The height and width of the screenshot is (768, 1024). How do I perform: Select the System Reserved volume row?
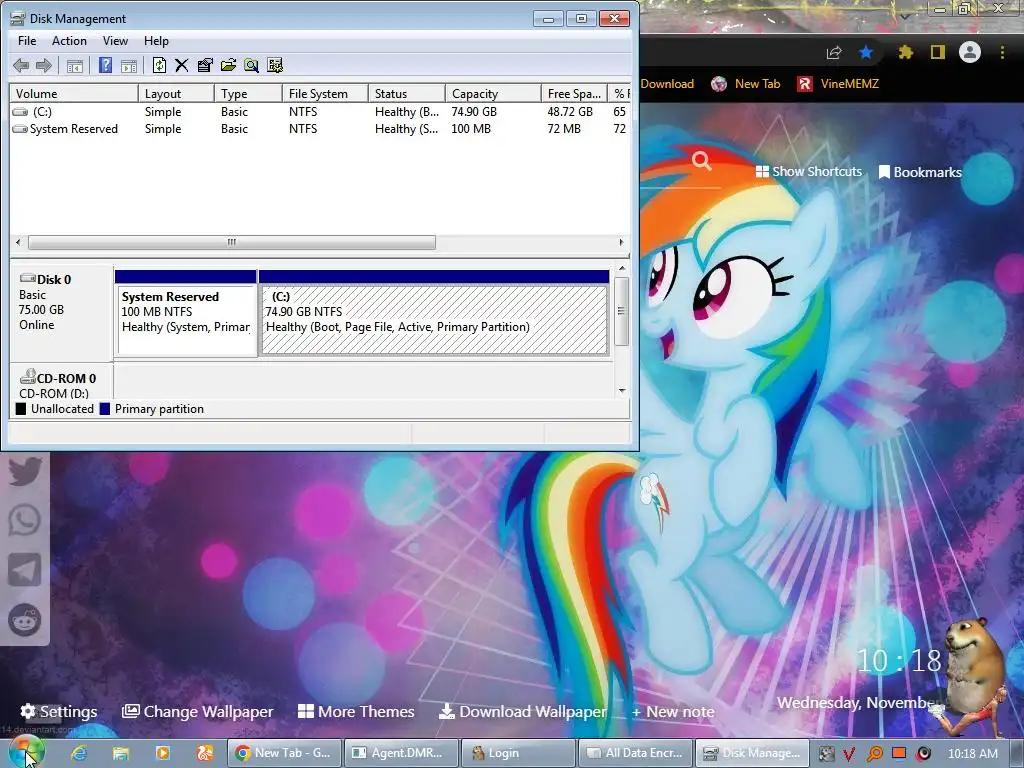click(320, 129)
